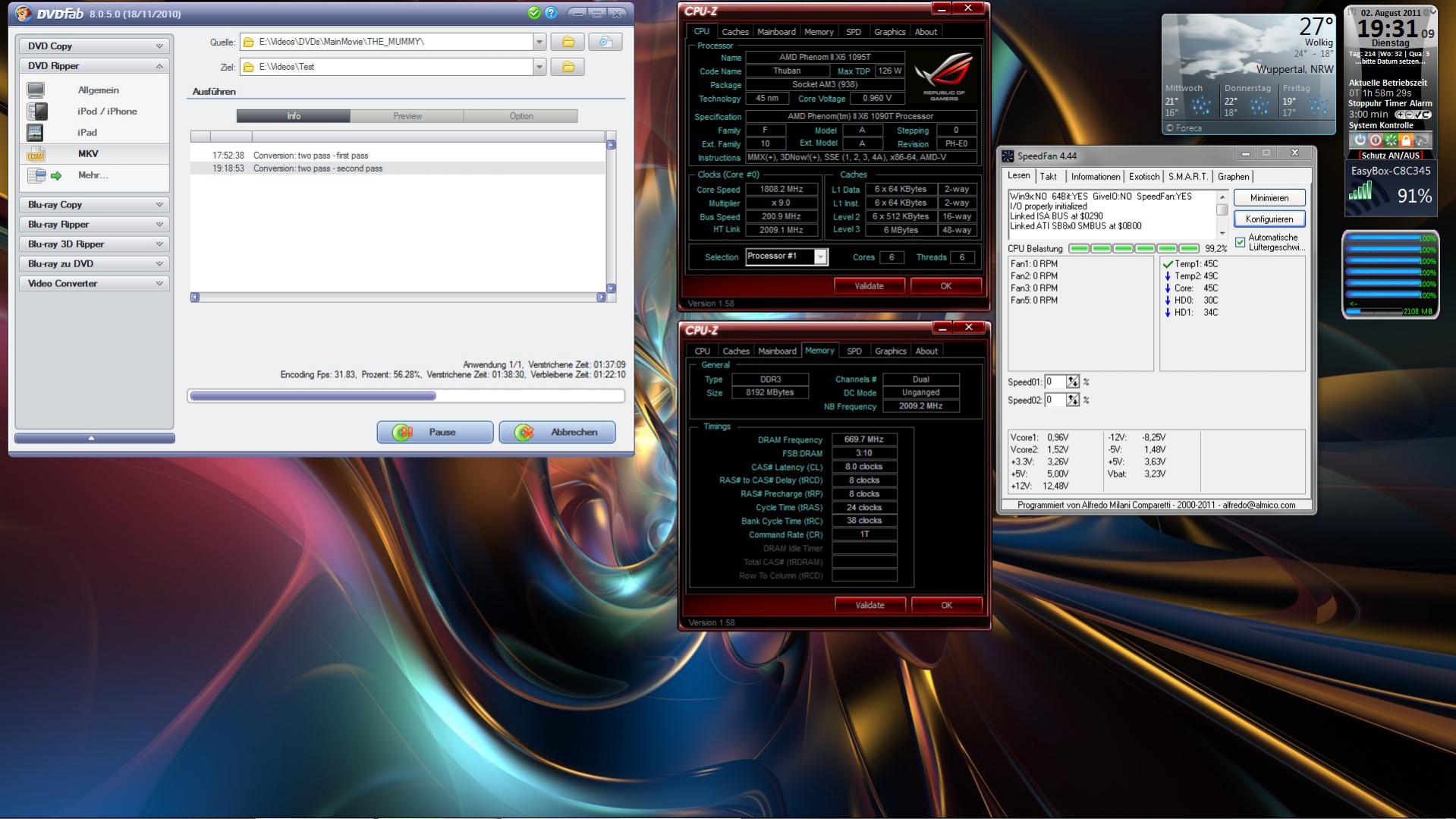Click the disc image source button beside Quelle
Image resolution: width=1456 pixels, height=819 pixels.
point(605,42)
